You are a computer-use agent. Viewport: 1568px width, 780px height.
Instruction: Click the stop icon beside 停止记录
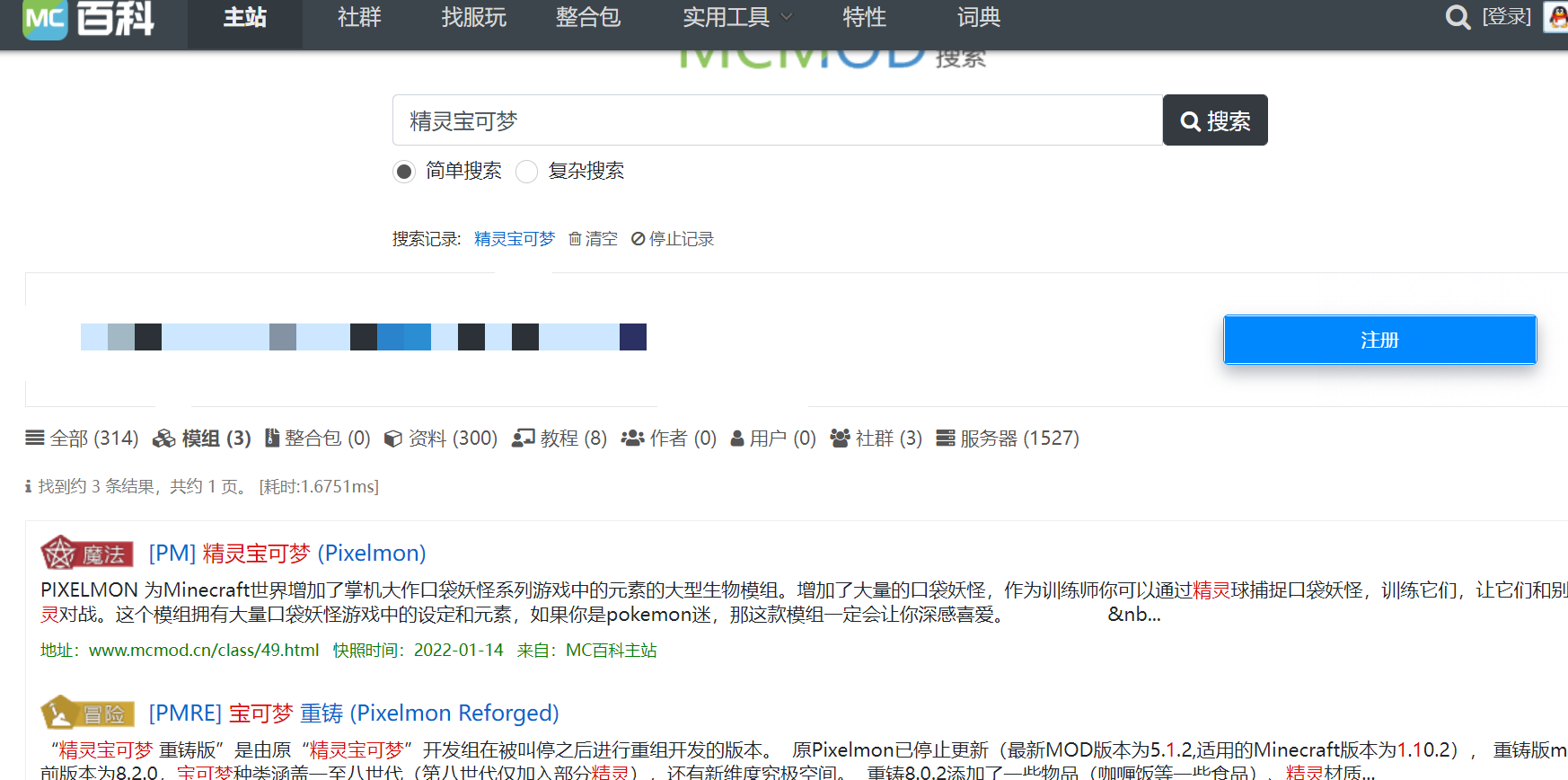tap(638, 239)
